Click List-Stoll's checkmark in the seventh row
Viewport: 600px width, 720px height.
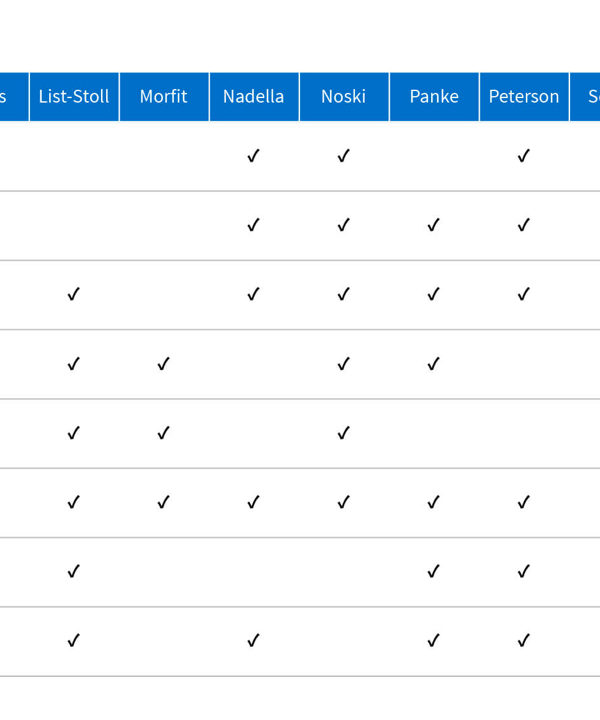[73, 572]
